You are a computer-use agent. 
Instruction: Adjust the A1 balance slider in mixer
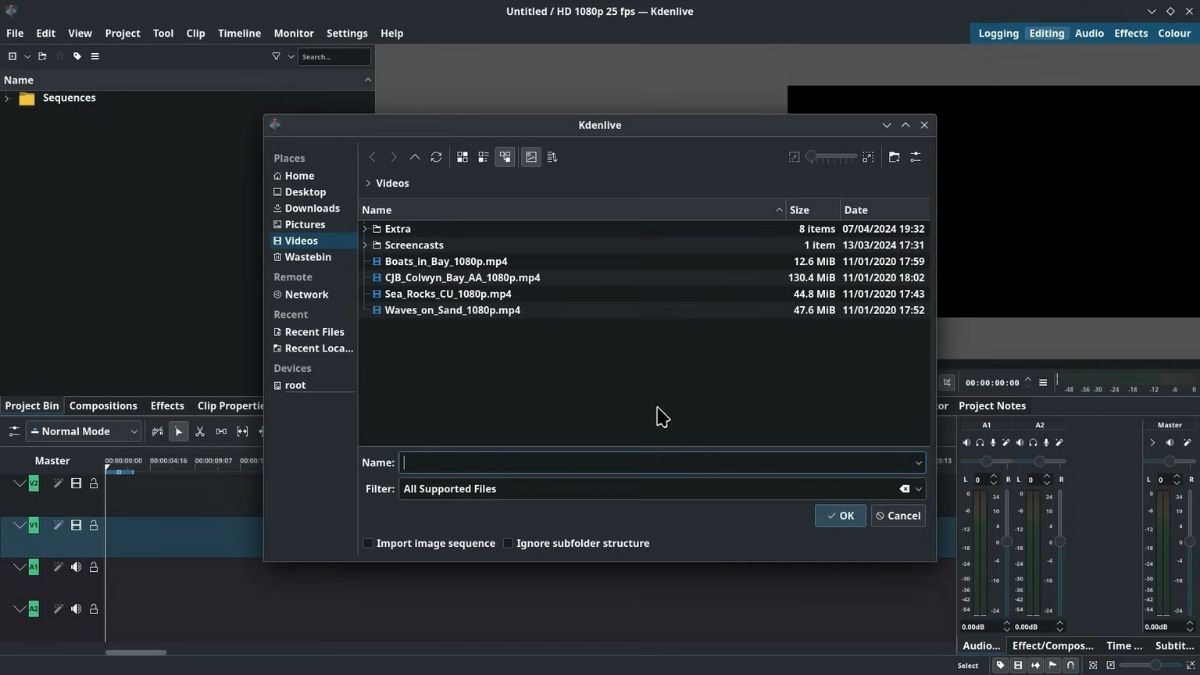click(x=987, y=461)
